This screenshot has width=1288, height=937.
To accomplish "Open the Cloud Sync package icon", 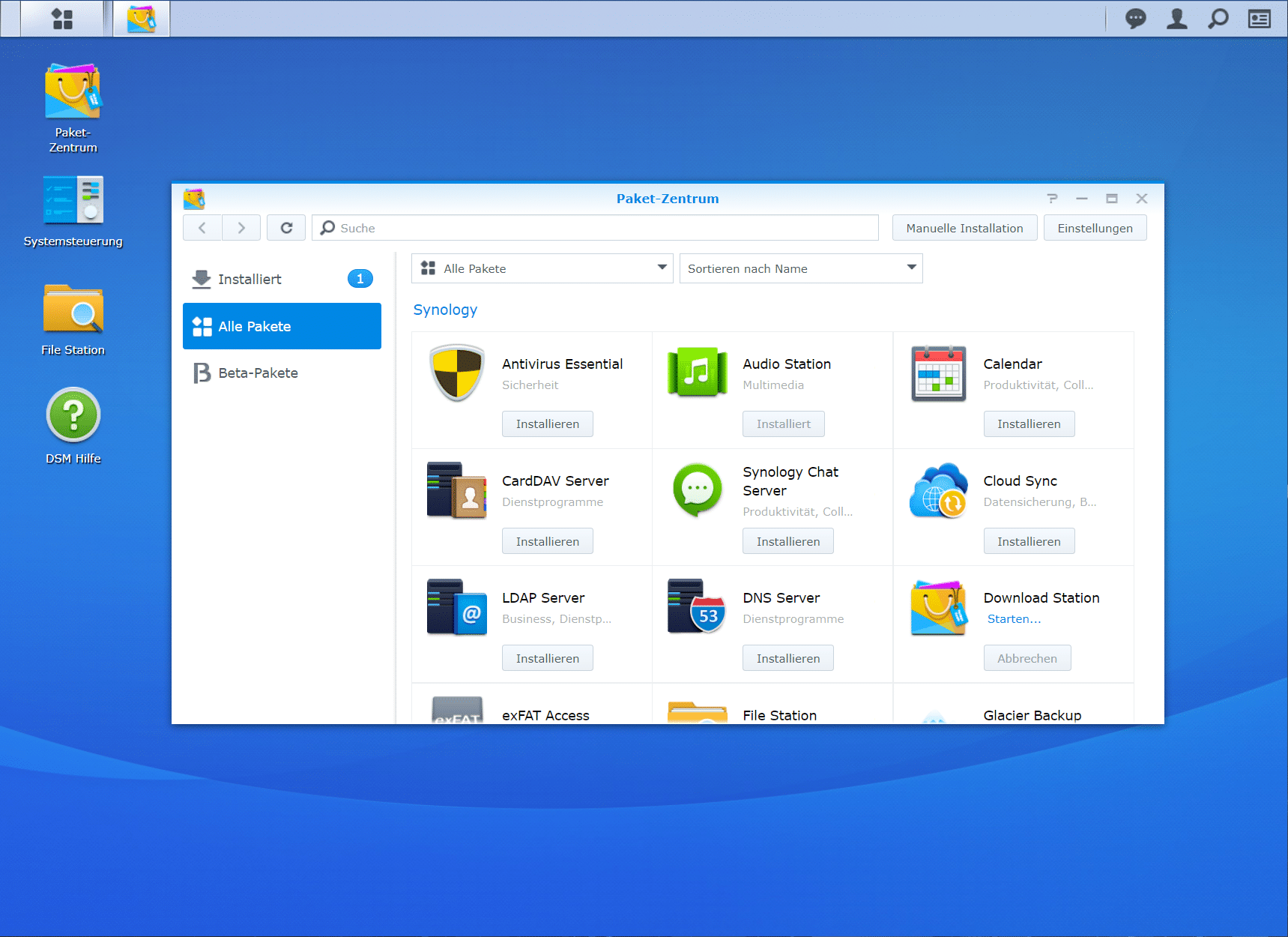I will [x=938, y=491].
